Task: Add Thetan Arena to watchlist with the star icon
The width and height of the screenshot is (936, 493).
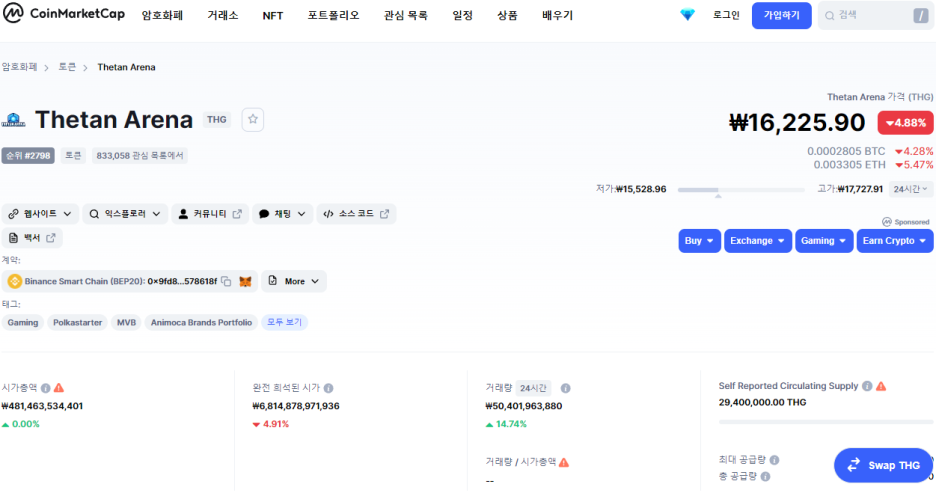Action: (253, 119)
